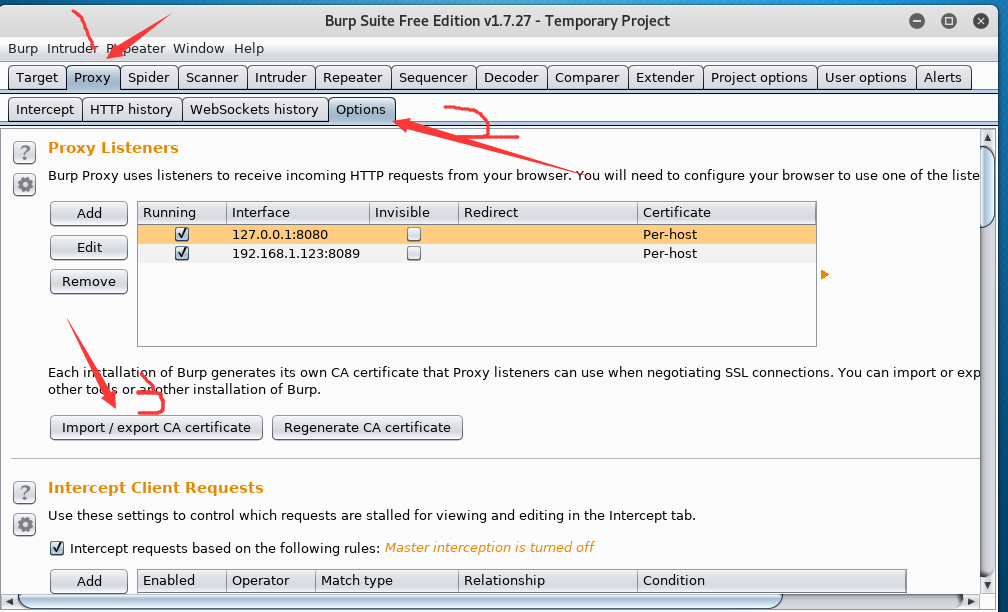Click vertical scrollbar up arrow
Viewport: 1008px width, 612px height.
coord(988,138)
